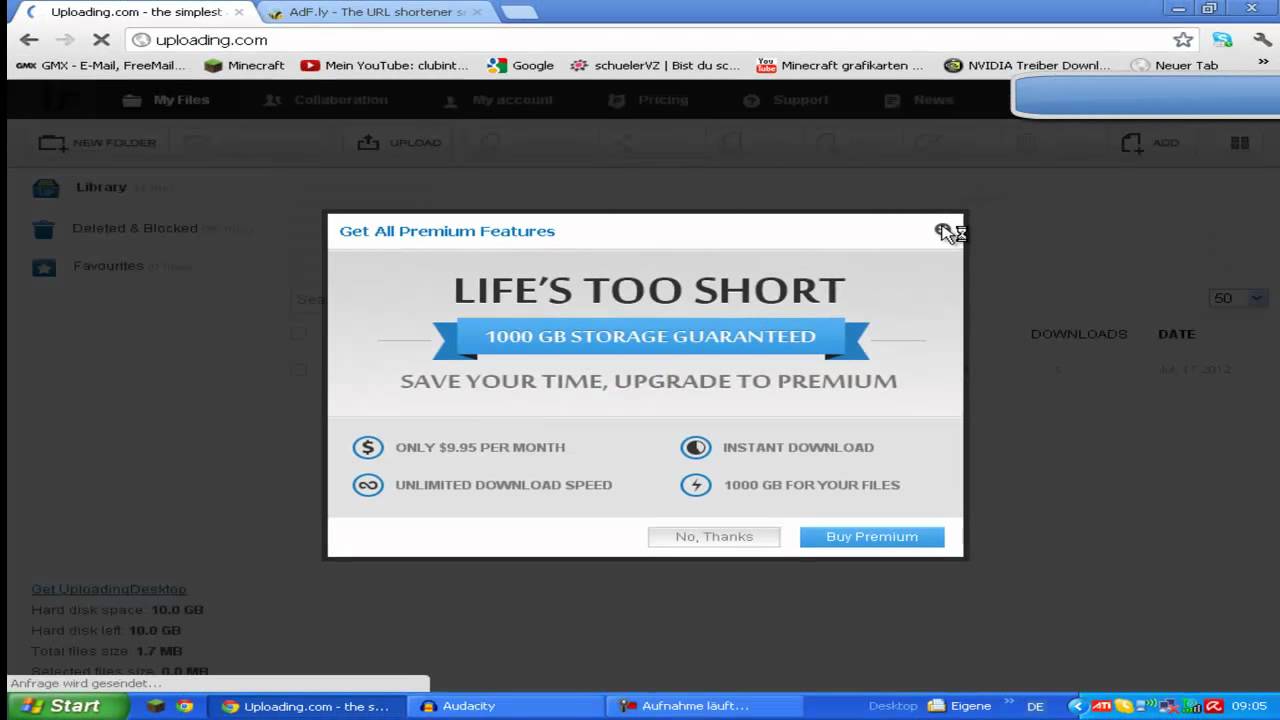This screenshot has height=720, width=1280.
Task: Click the lightning bolt storage icon
Action: click(x=696, y=485)
